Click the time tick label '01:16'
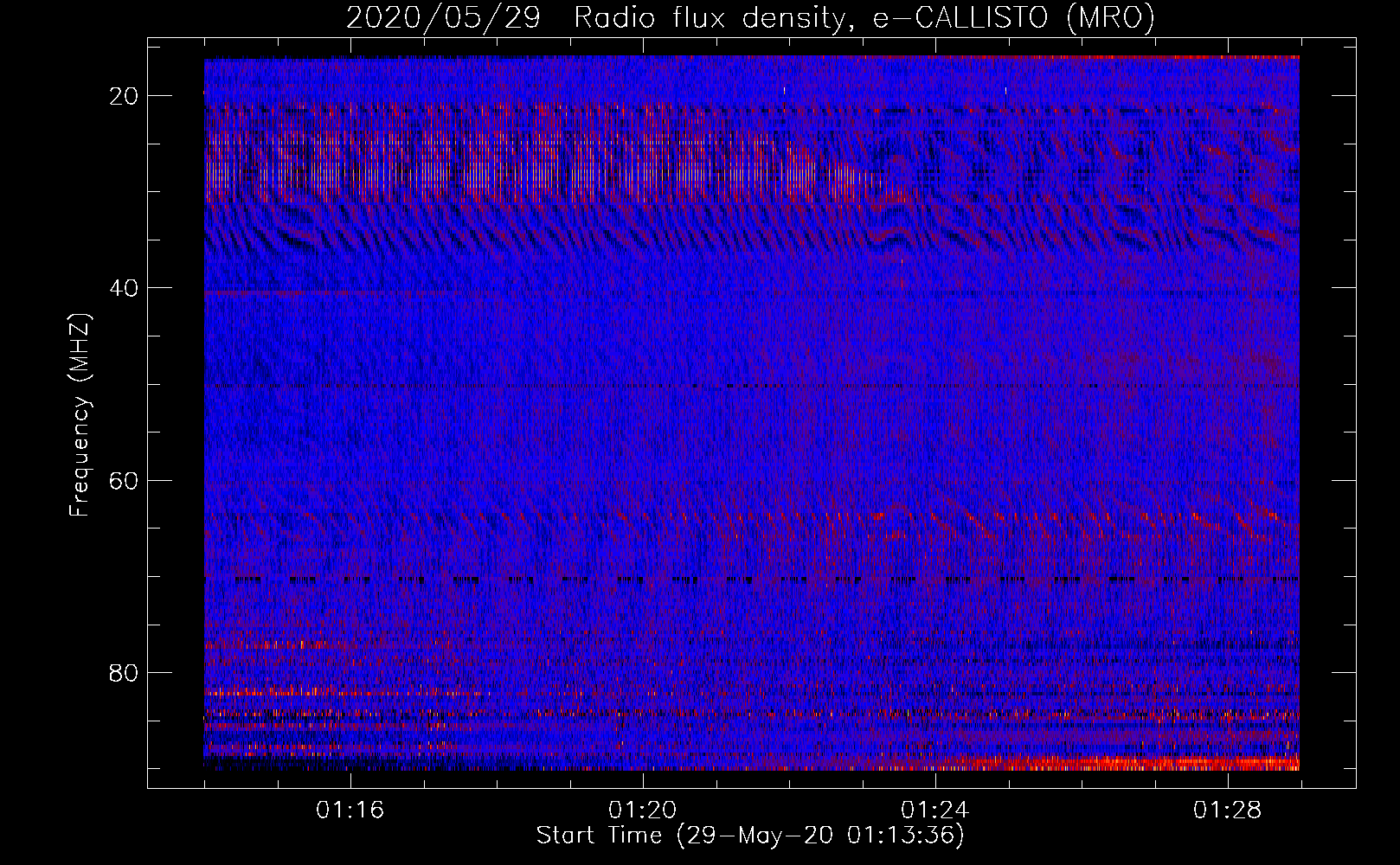The image size is (1400, 865). coord(350,811)
